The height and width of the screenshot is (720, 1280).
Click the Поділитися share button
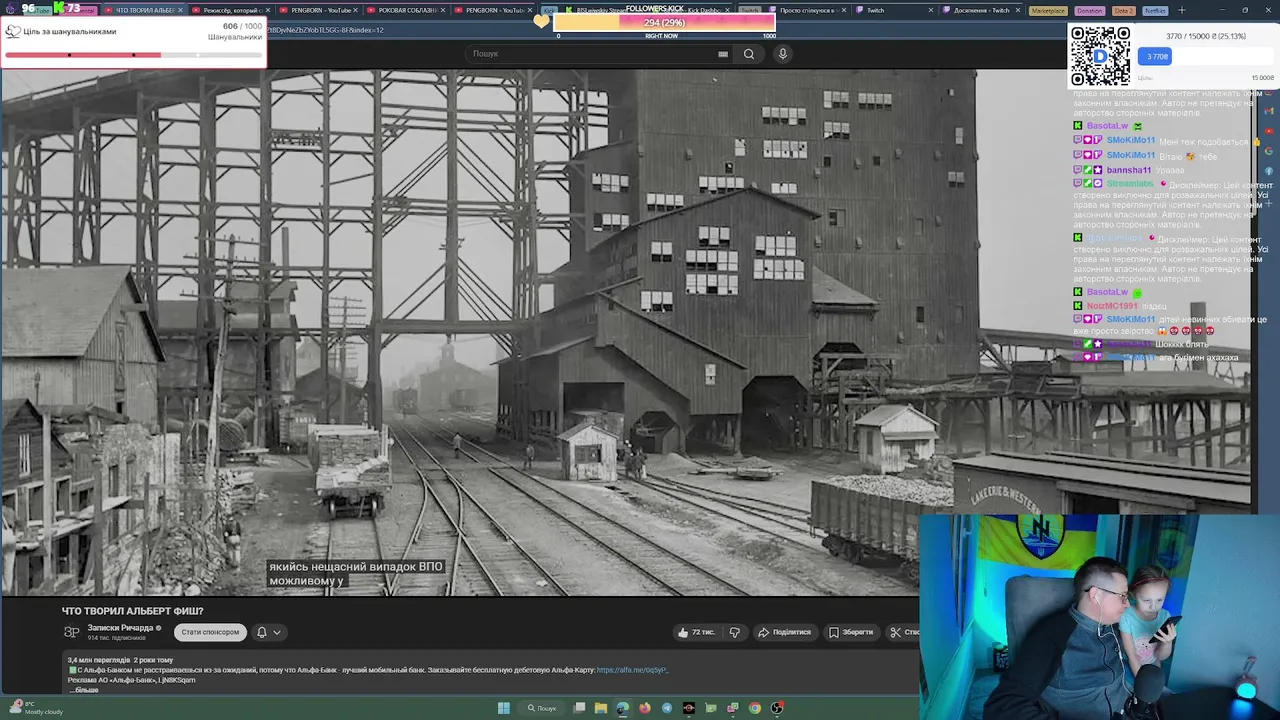(x=784, y=632)
